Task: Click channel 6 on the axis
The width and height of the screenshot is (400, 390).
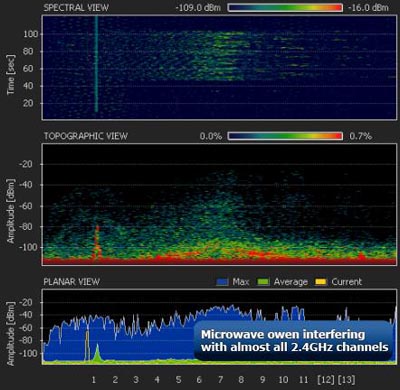Action: pyautogui.click(x=199, y=380)
